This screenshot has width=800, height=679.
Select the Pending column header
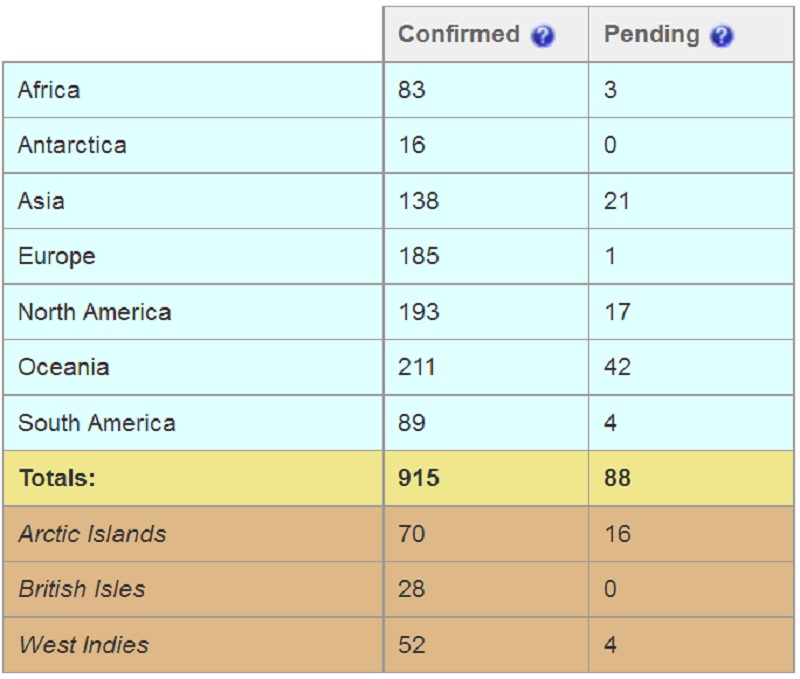[652, 35]
